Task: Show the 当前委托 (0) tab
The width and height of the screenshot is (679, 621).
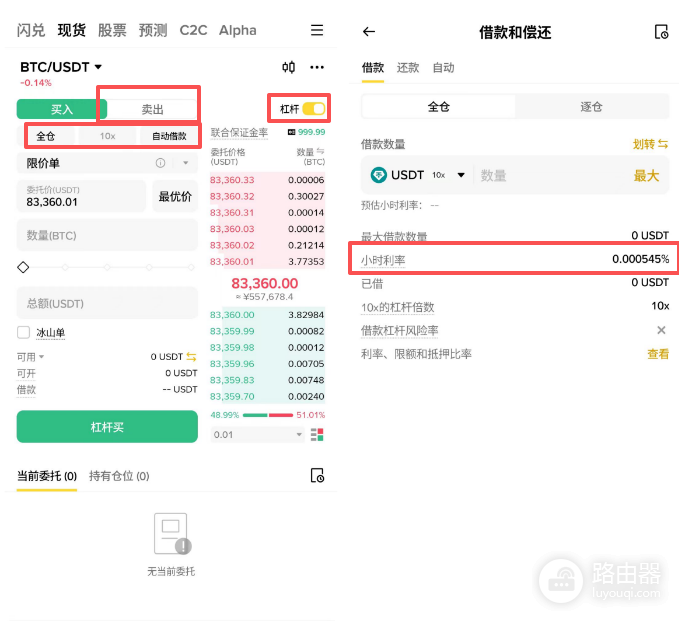Action: click(47, 476)
